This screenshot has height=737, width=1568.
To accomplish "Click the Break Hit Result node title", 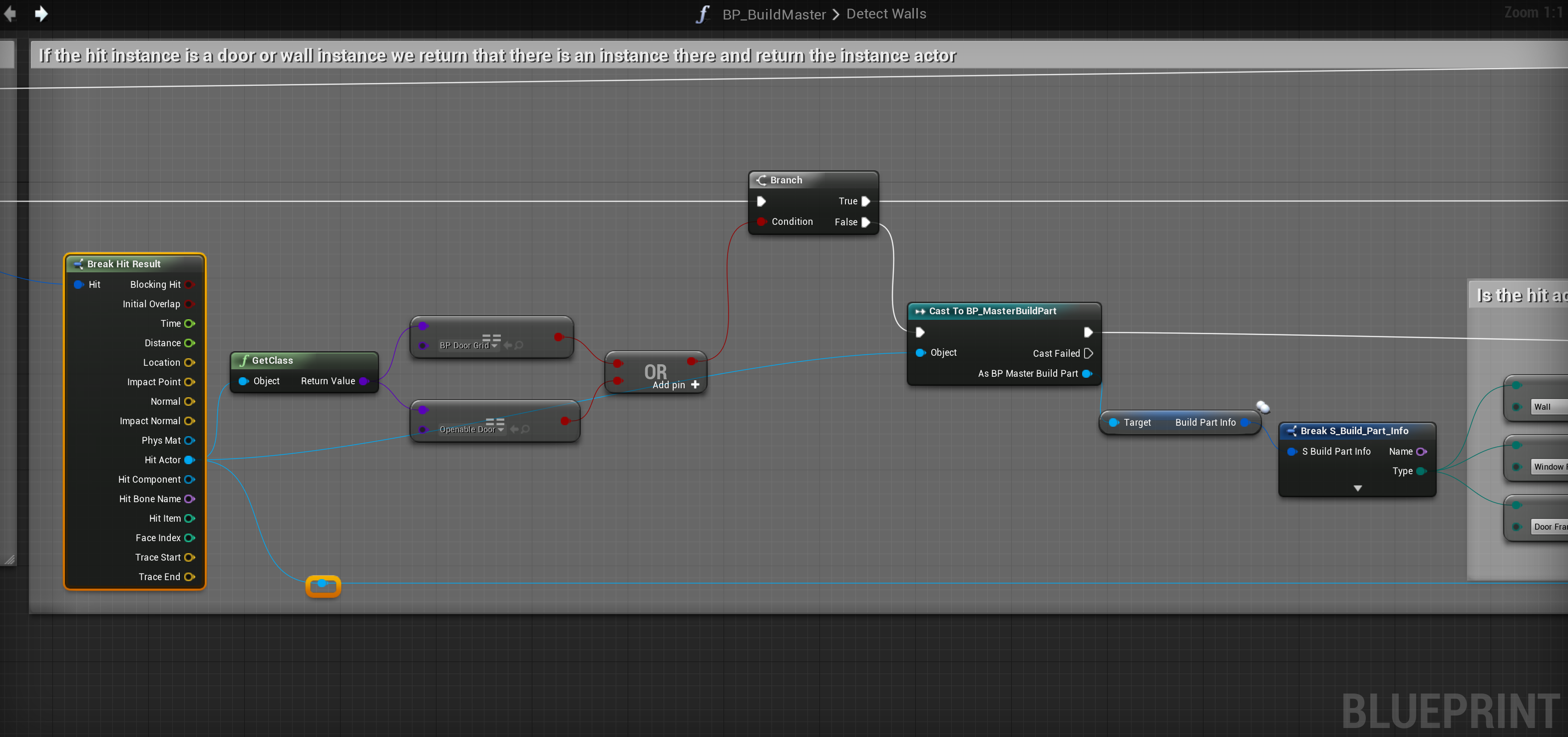I will (x=123, y=264).
